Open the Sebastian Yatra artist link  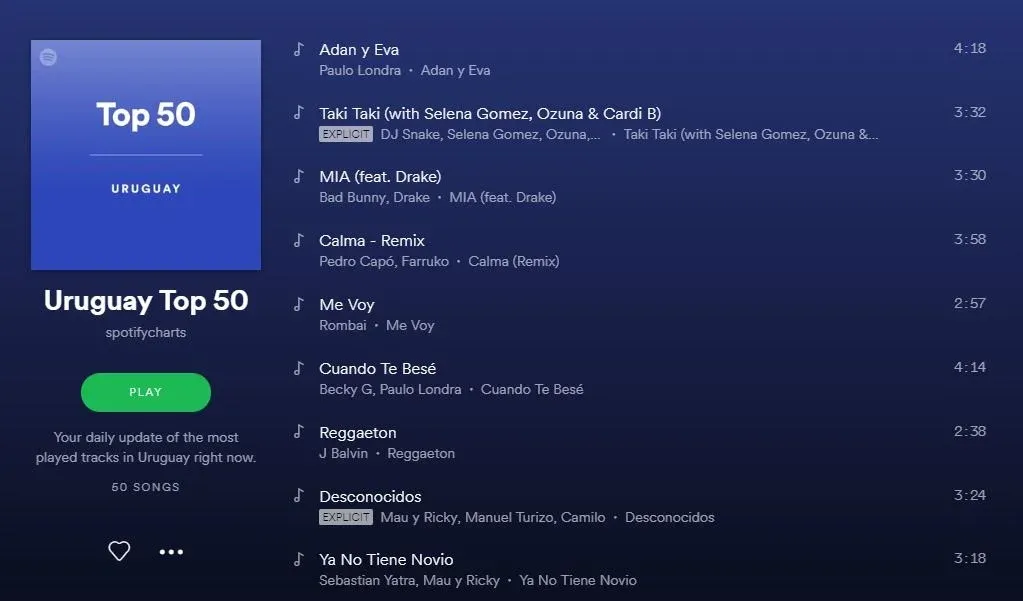point(367,580)
